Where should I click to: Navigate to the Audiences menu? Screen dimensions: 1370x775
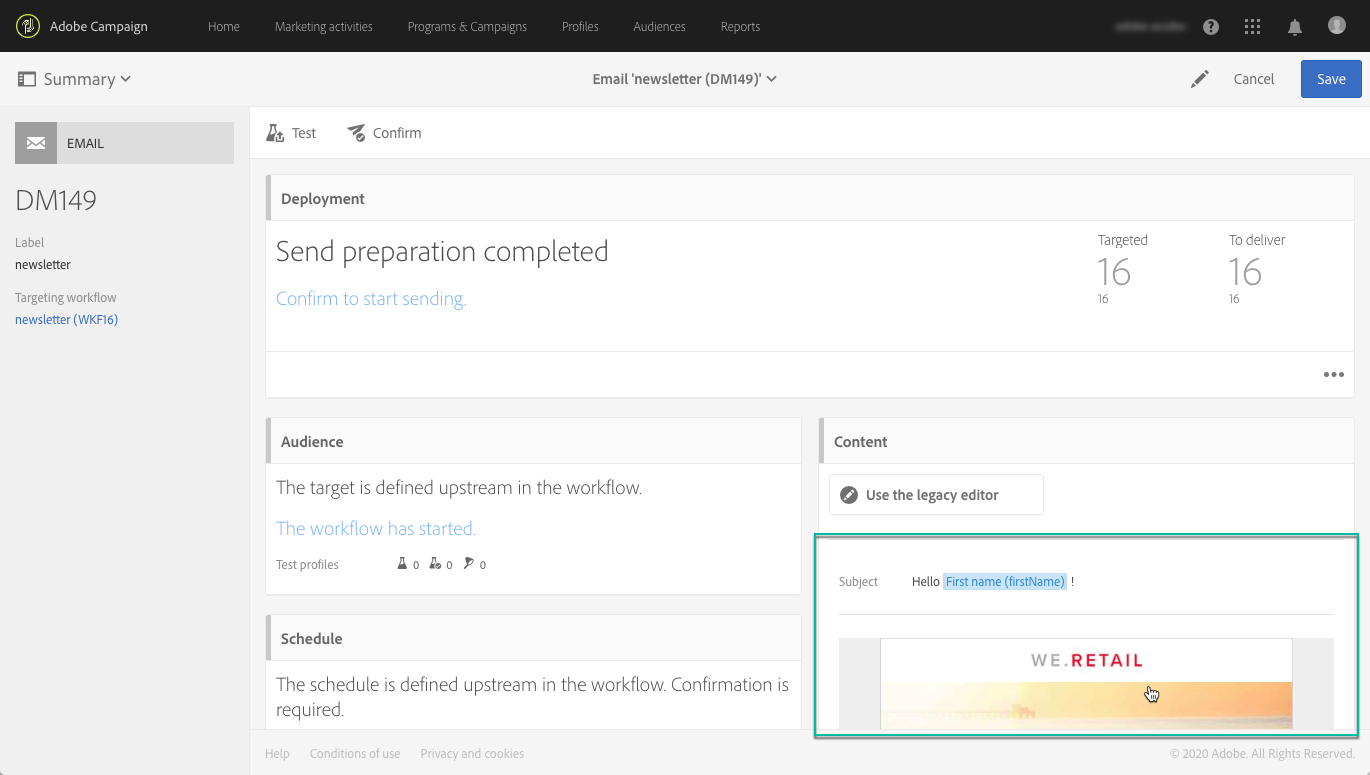[659, 27]
